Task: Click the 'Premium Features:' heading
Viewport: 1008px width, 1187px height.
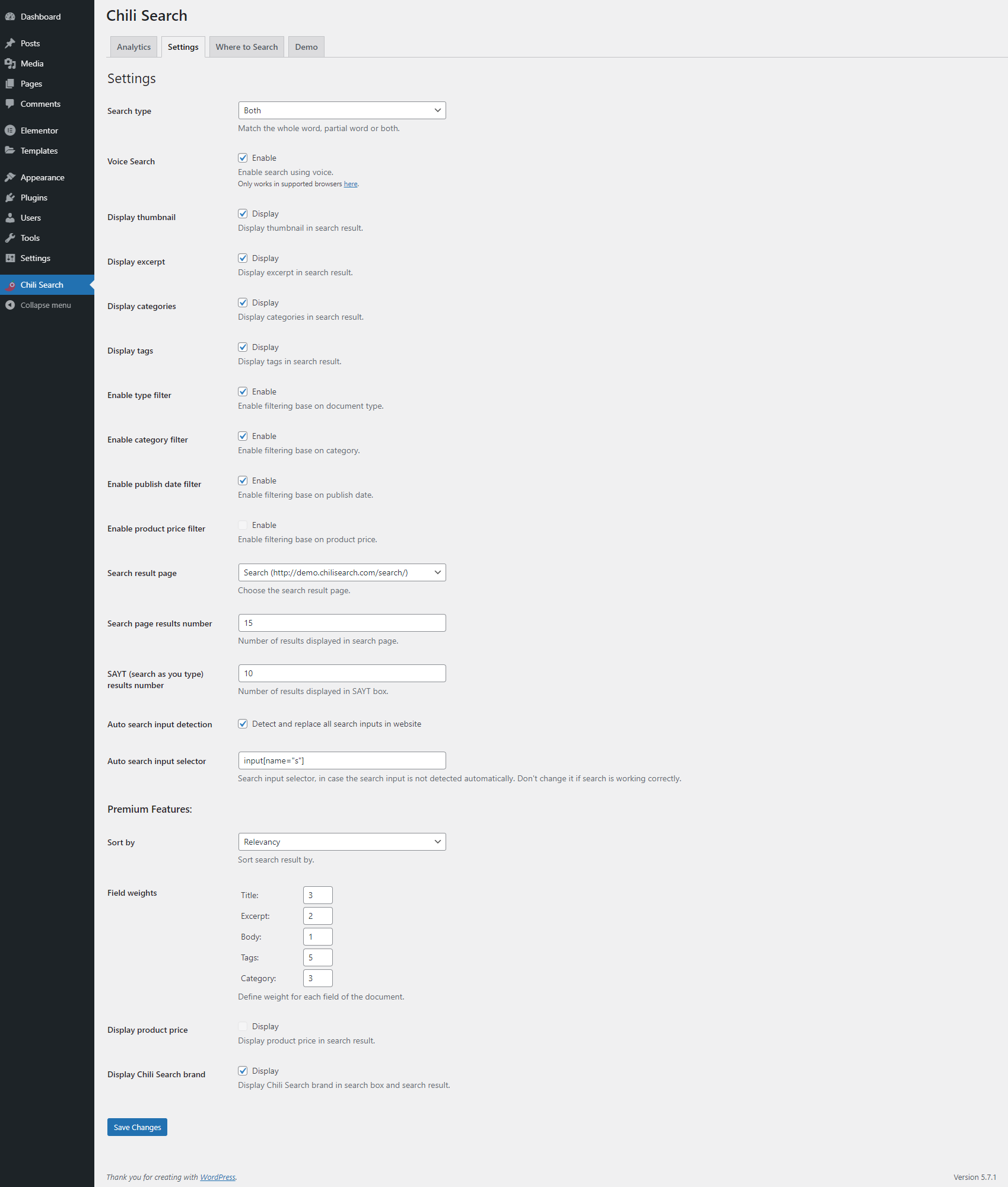Action: click(x=150, y=809)
